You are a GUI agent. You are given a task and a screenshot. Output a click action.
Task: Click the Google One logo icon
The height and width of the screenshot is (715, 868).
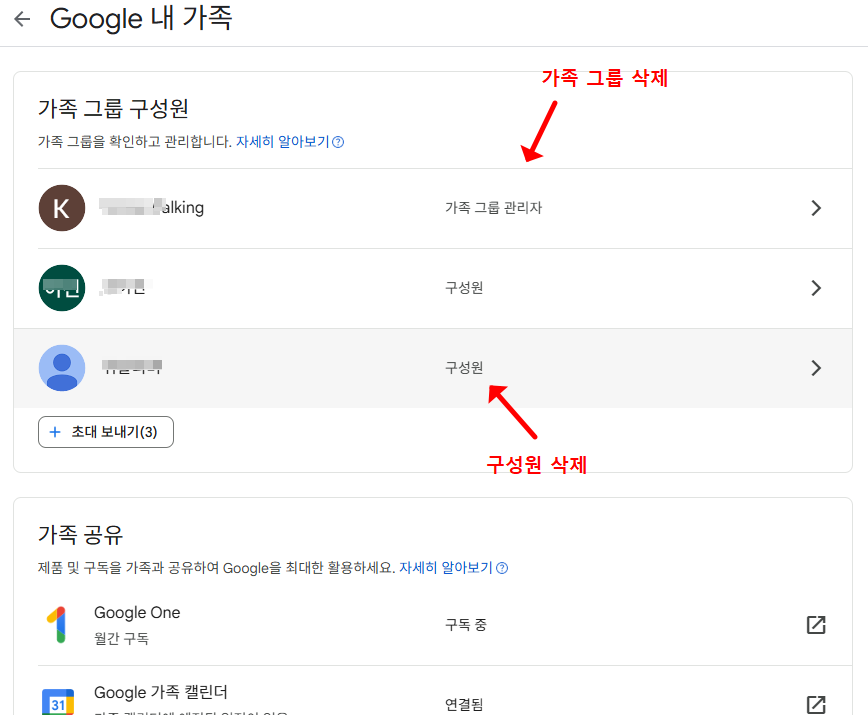pyautogui.click(x=58, y=625)
